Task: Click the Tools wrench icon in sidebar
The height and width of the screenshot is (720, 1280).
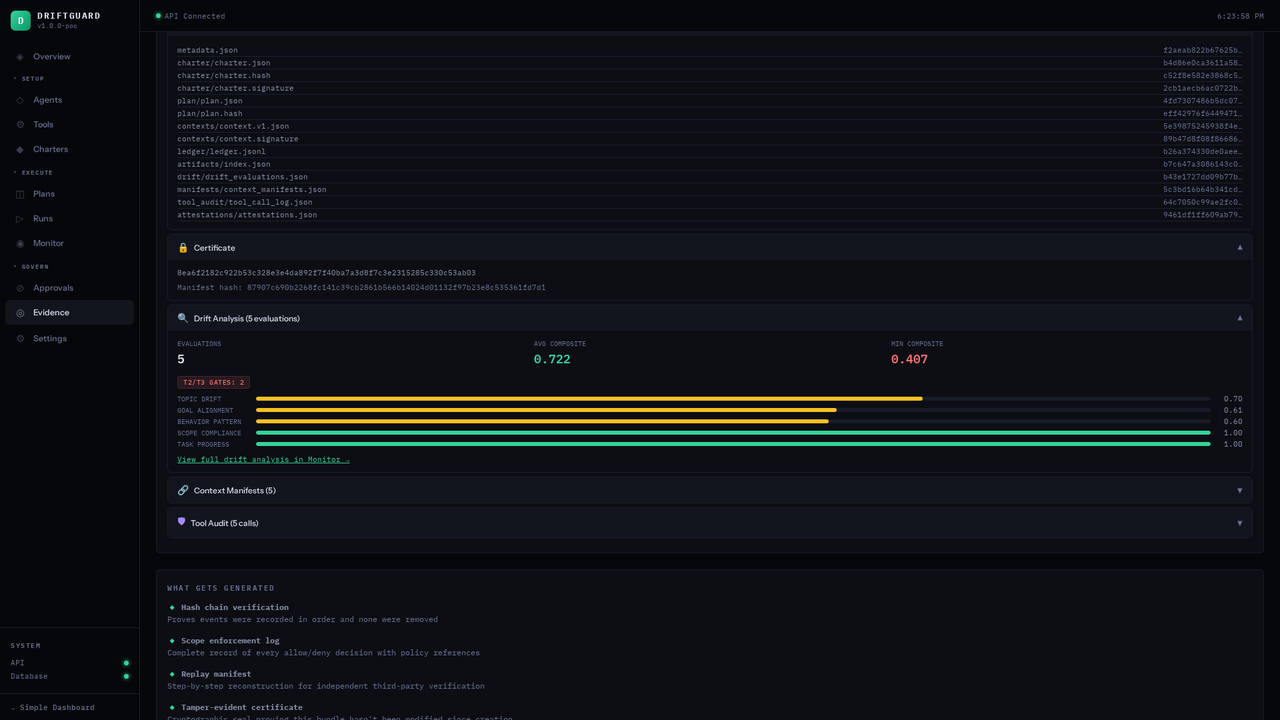Action: (x=19, y=124)
